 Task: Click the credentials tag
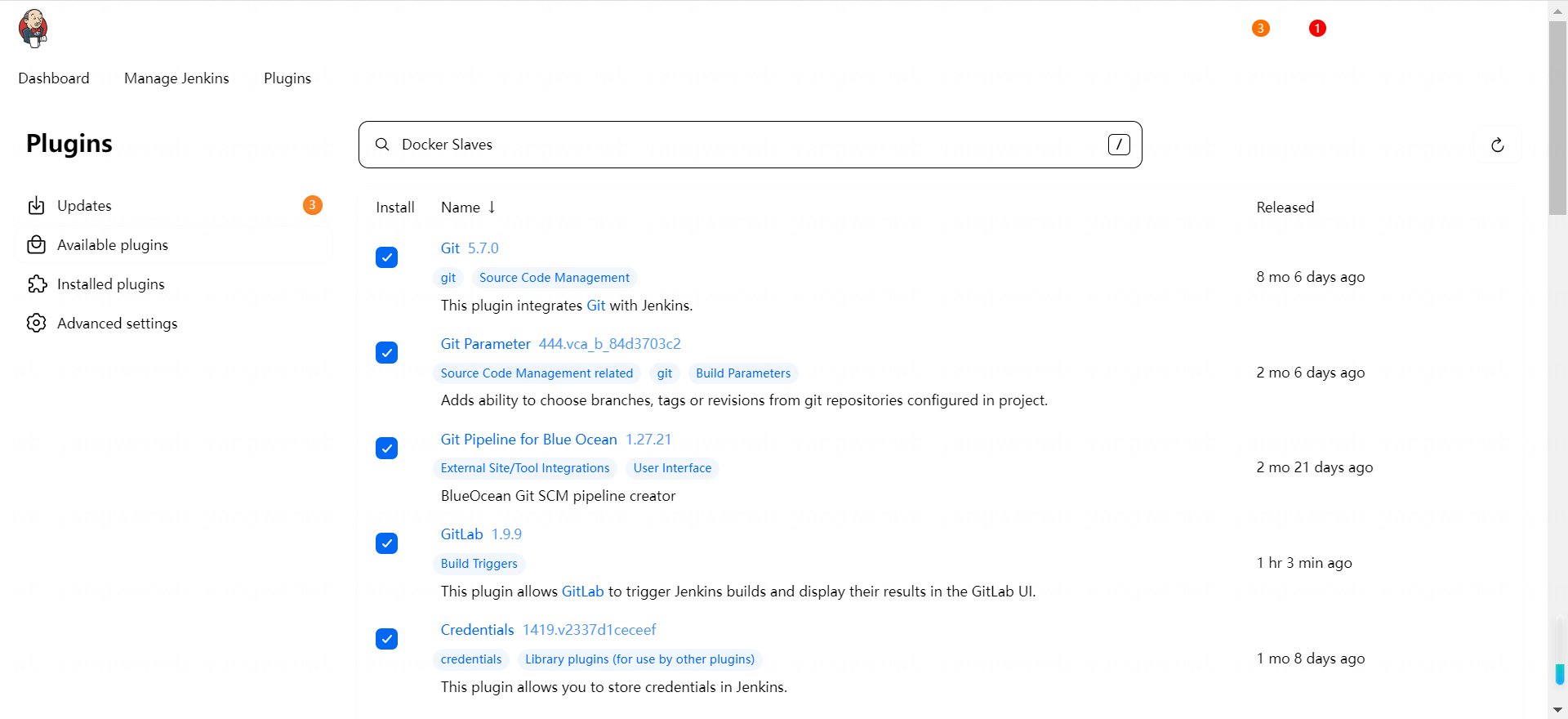[471, 659]
